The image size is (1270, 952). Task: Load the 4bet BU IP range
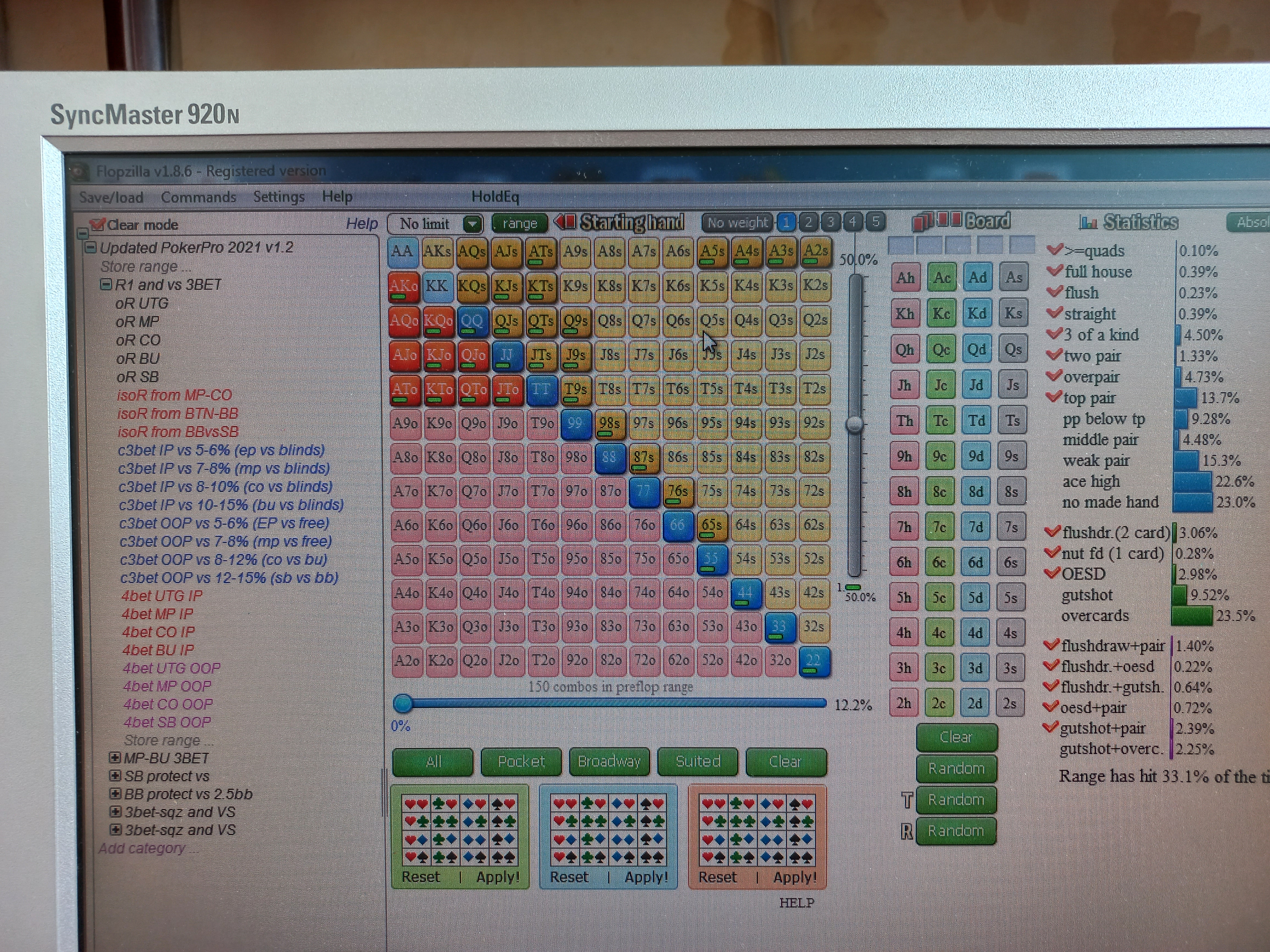(x=158, y=650)
